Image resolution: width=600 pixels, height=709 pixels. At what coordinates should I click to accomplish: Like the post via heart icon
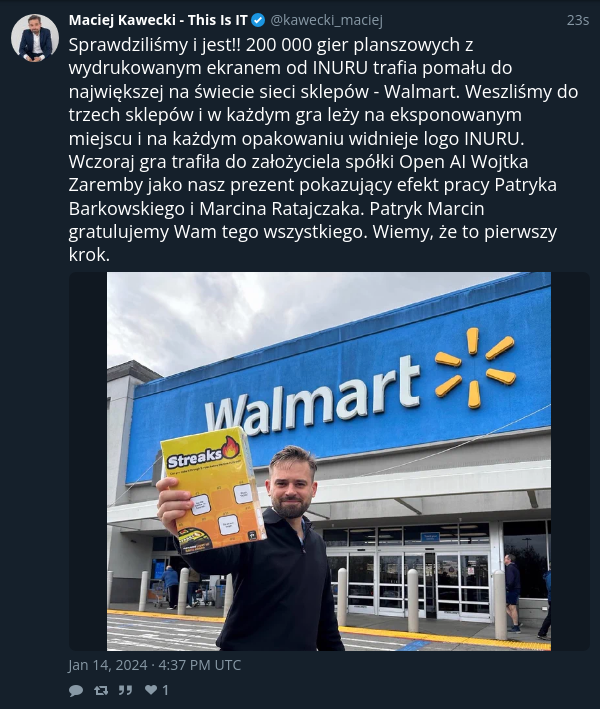coord(151,690)
